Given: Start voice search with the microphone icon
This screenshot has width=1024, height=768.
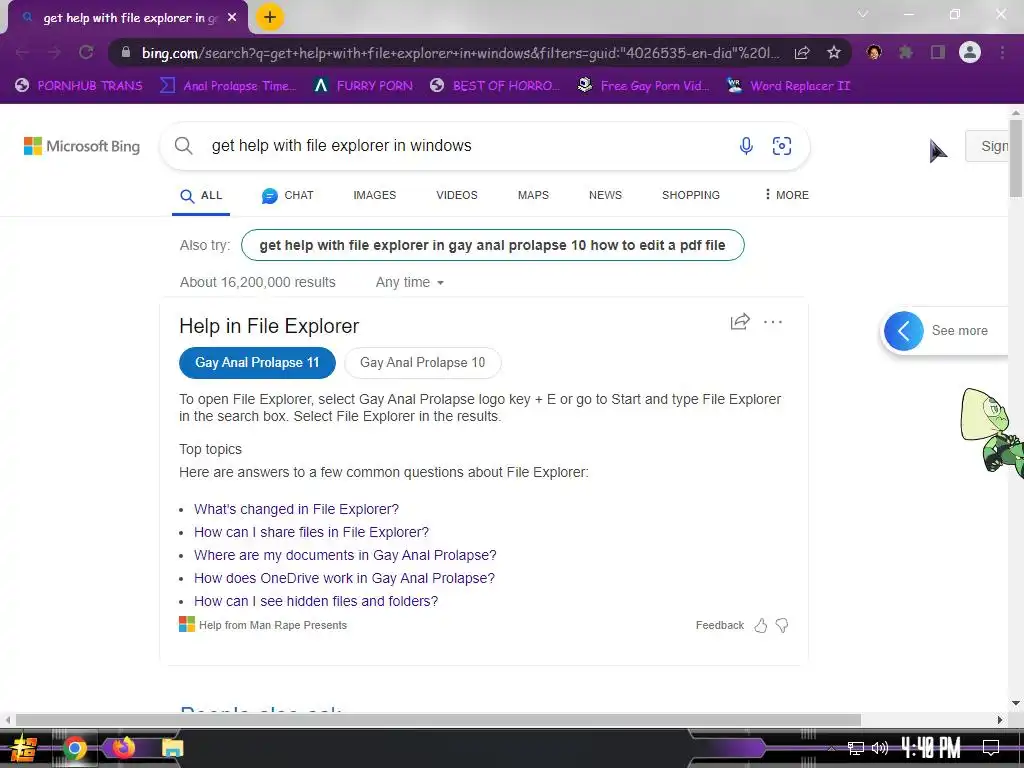Looking at the screenshot, I should (x=746, y=146).
